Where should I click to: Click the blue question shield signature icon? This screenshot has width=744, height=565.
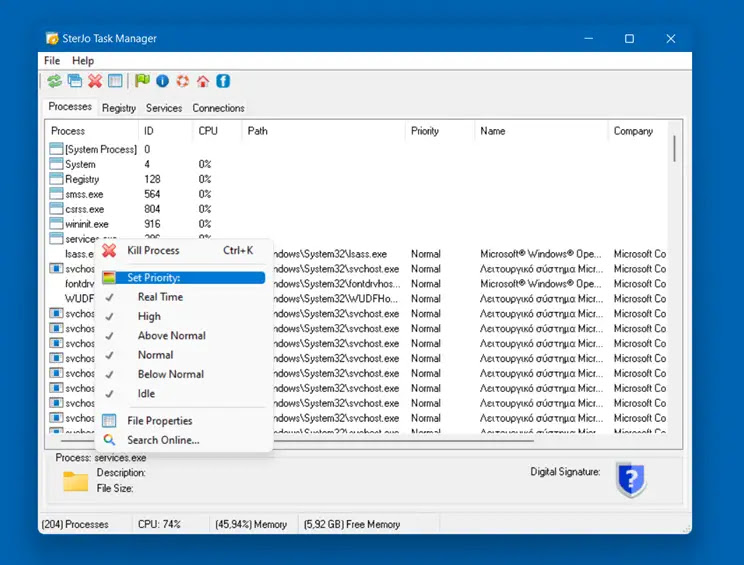click(x=631, y=480)
